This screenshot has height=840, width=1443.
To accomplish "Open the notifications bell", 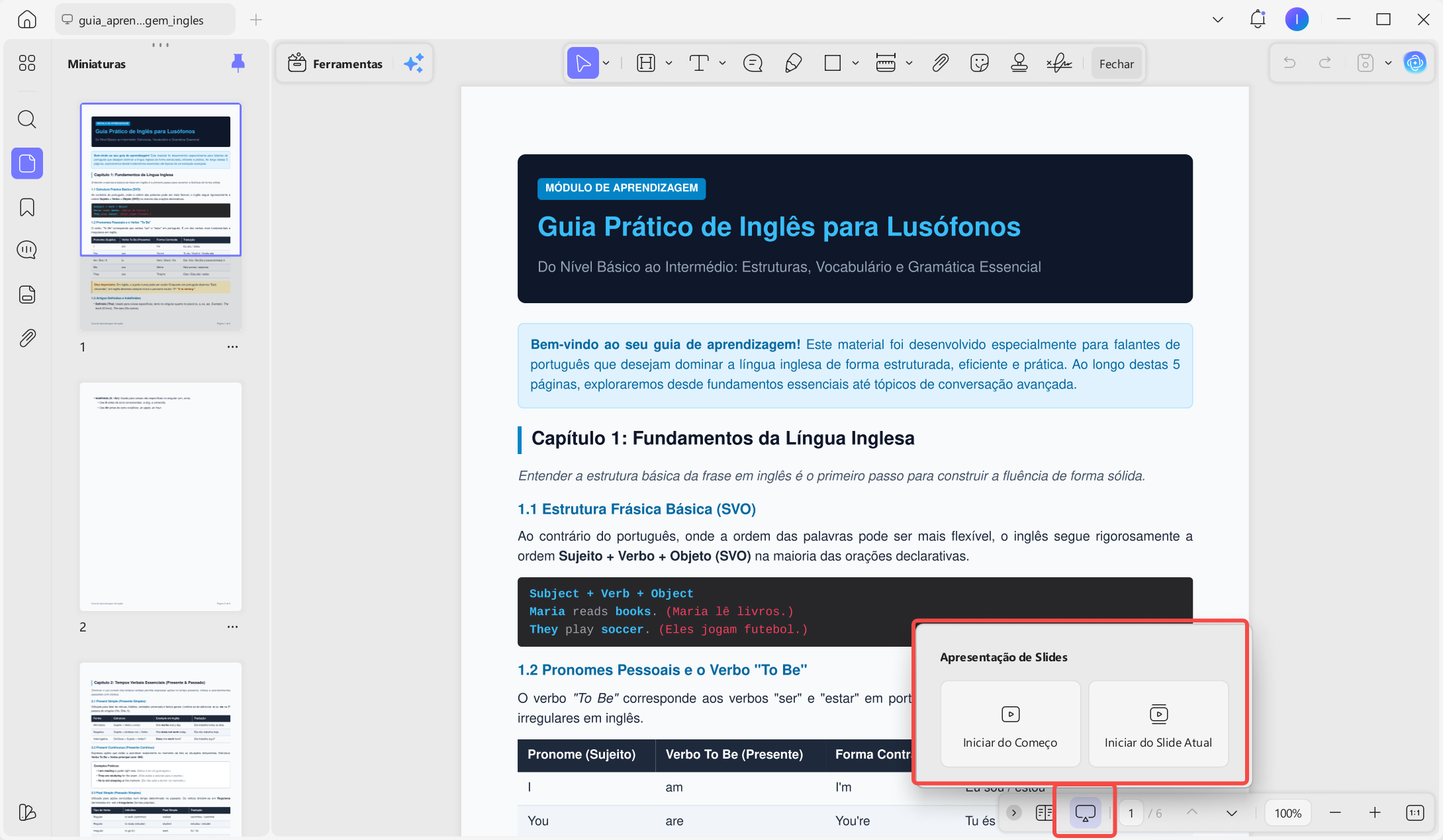I will click(x=1258, y=19).
